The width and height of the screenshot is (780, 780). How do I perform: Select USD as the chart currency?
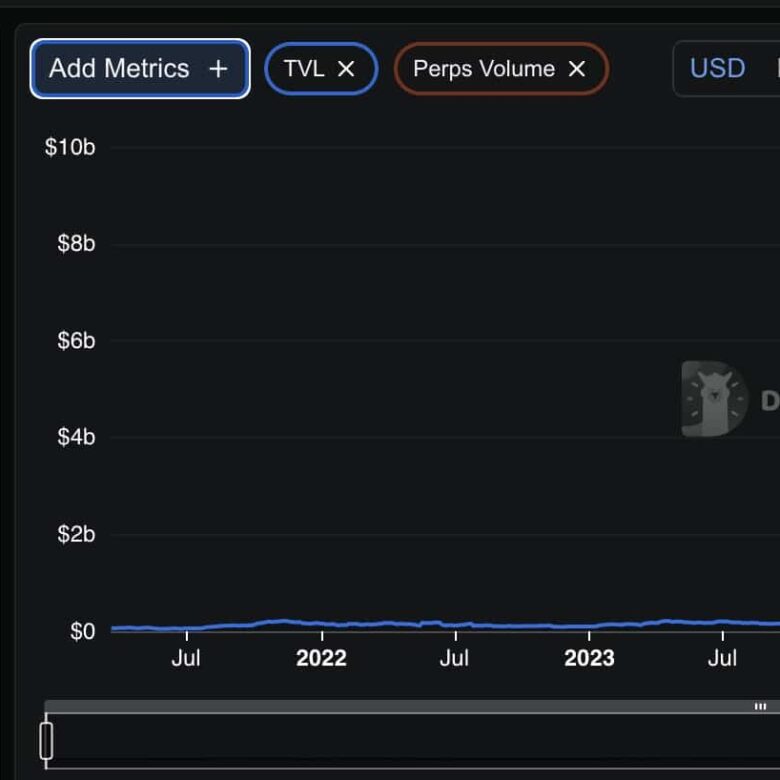pyautogui.click(x=717, y=69)
